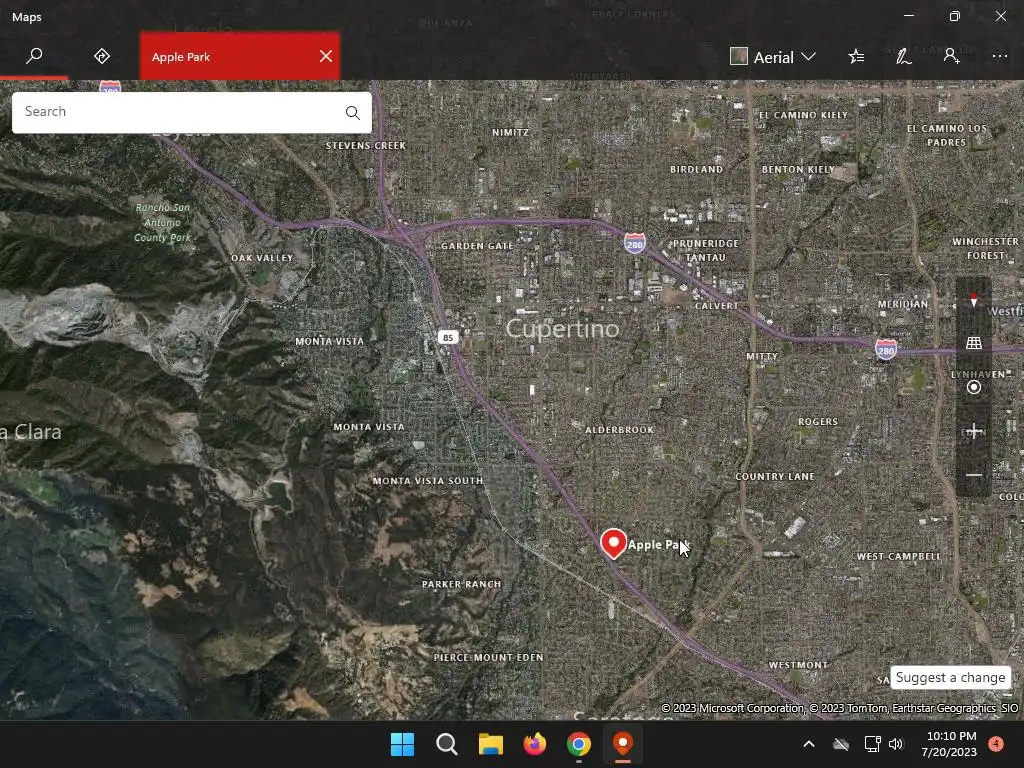Launch Firefox from the taskbar
Viewport: 1024px width, 768px height.
pos(535,744)
